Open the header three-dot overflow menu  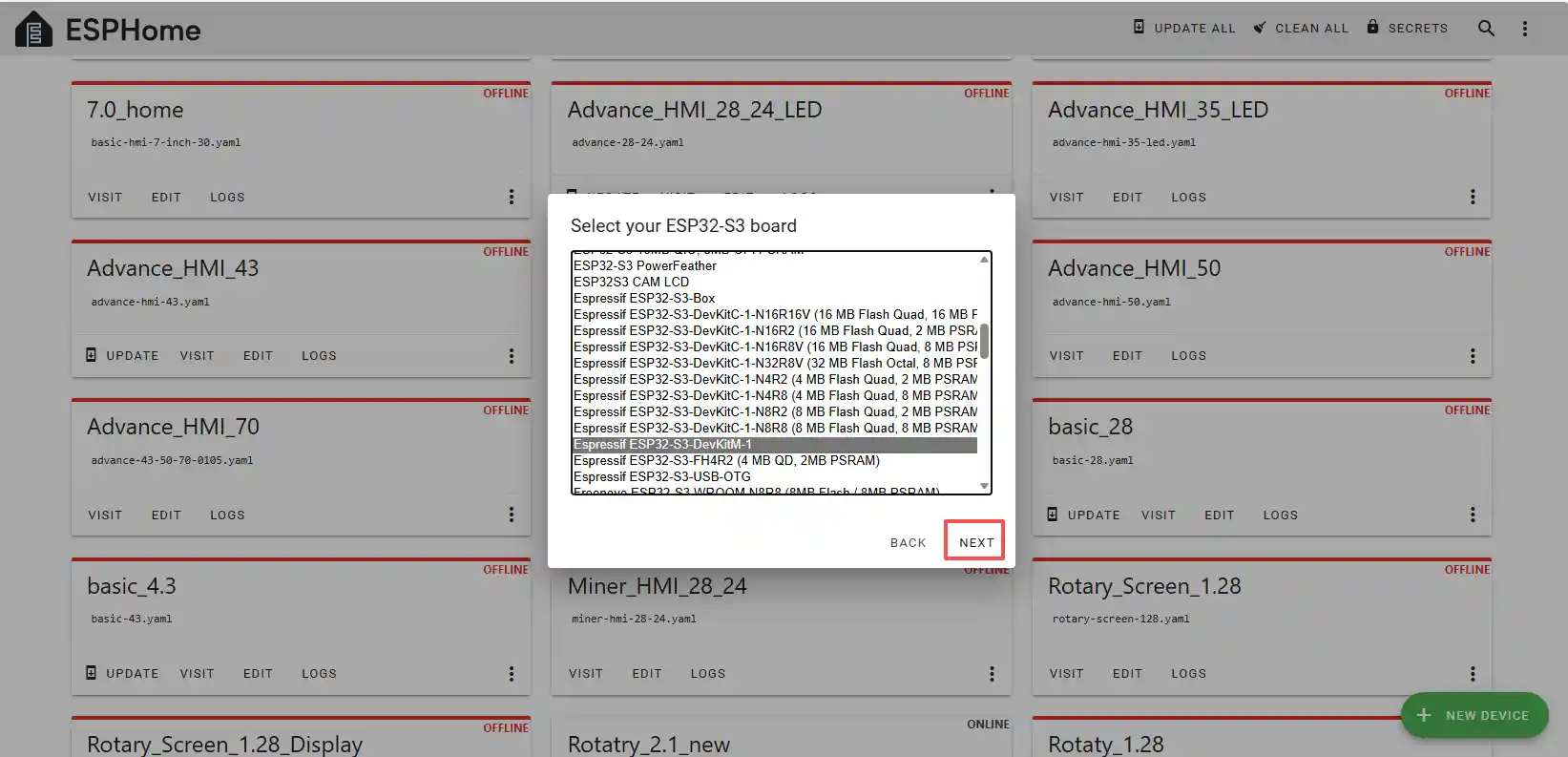point(1524,29)
